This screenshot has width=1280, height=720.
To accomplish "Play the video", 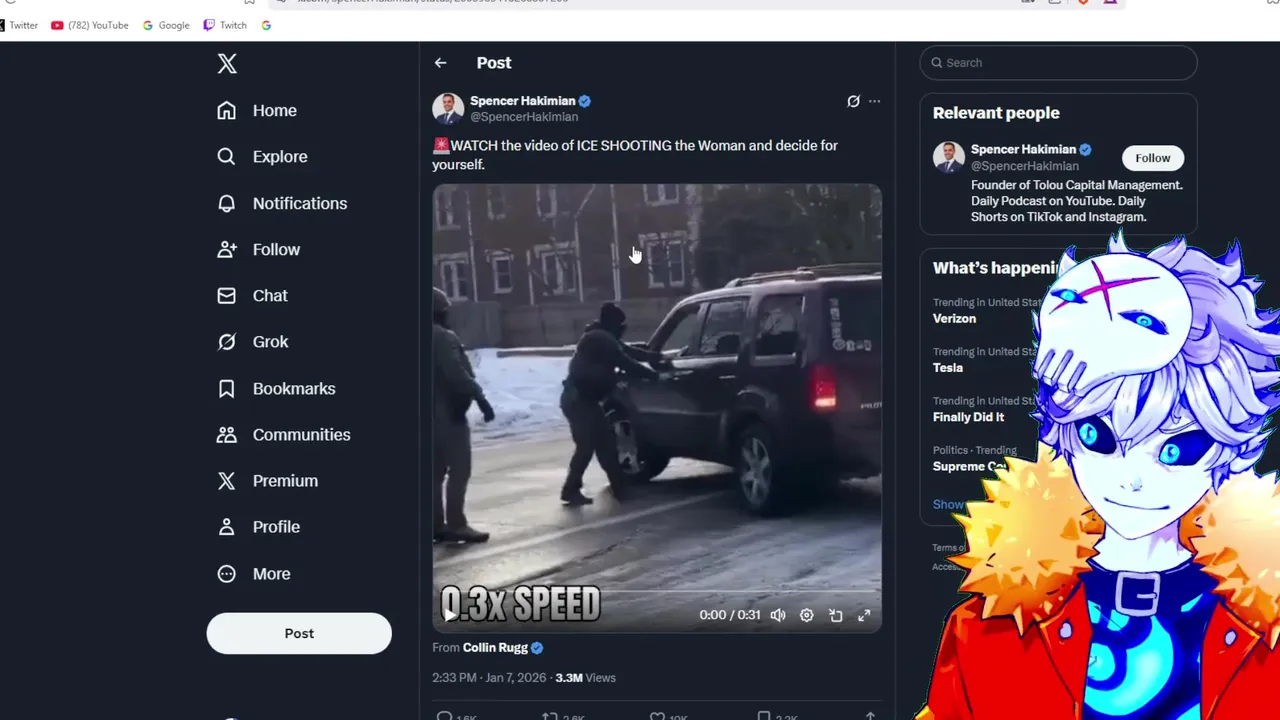I will click(x=451, y=614).
